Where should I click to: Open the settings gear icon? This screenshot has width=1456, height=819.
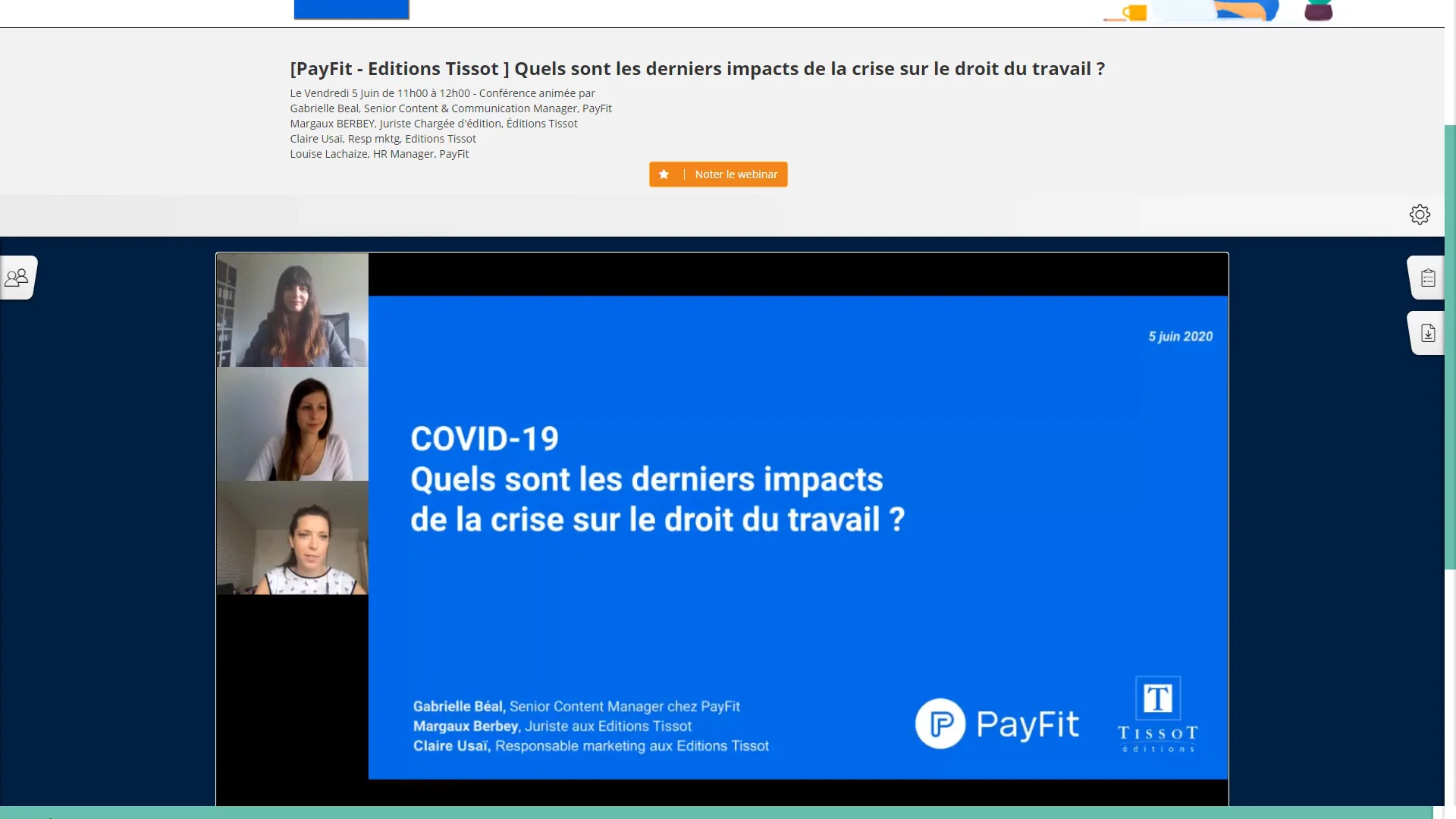1420,215
